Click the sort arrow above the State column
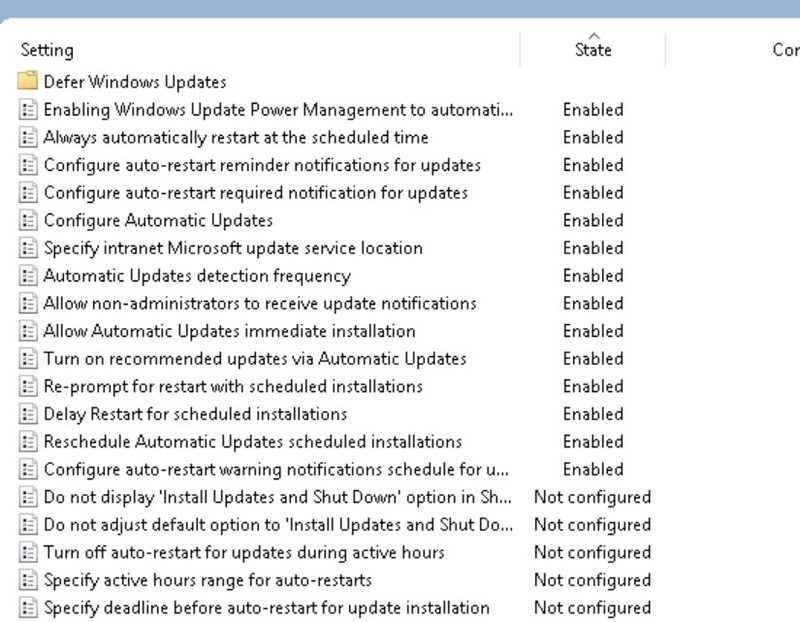The height and width of the screenshot is (622, 800). tap(593, 32)
